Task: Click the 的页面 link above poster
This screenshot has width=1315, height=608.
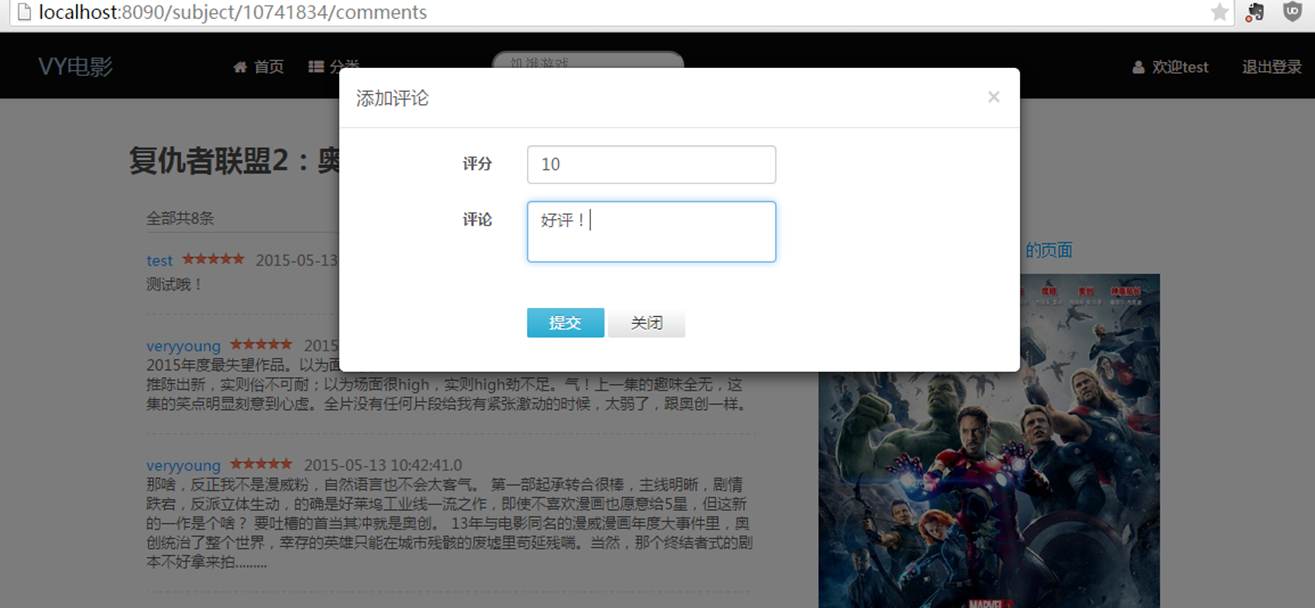Action: [x=1049, y=250]
